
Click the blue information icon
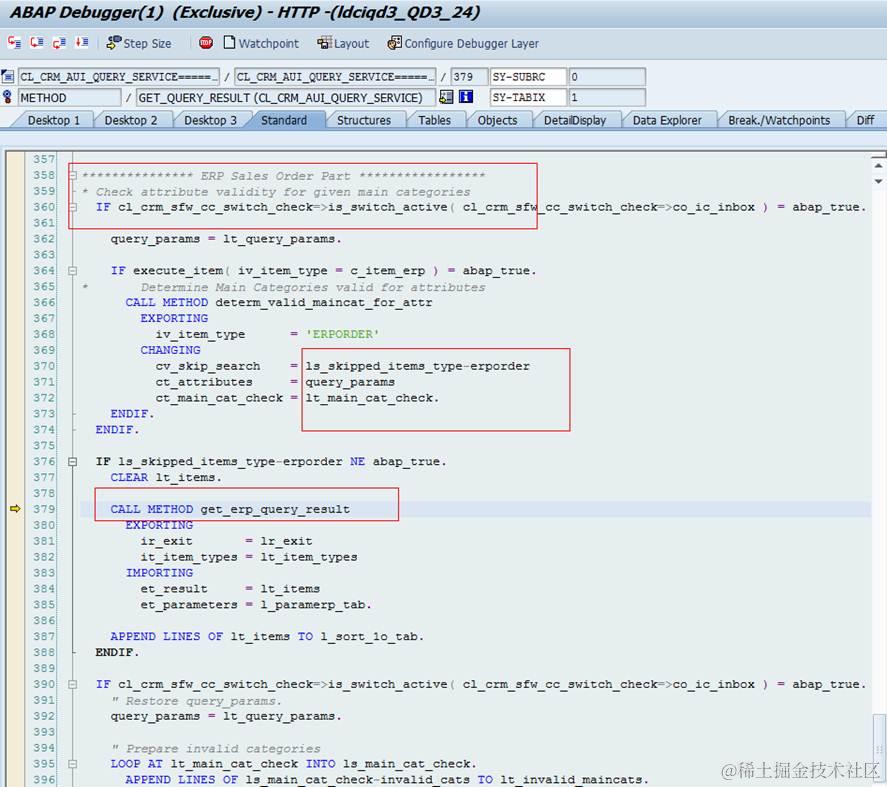(466, 97)
